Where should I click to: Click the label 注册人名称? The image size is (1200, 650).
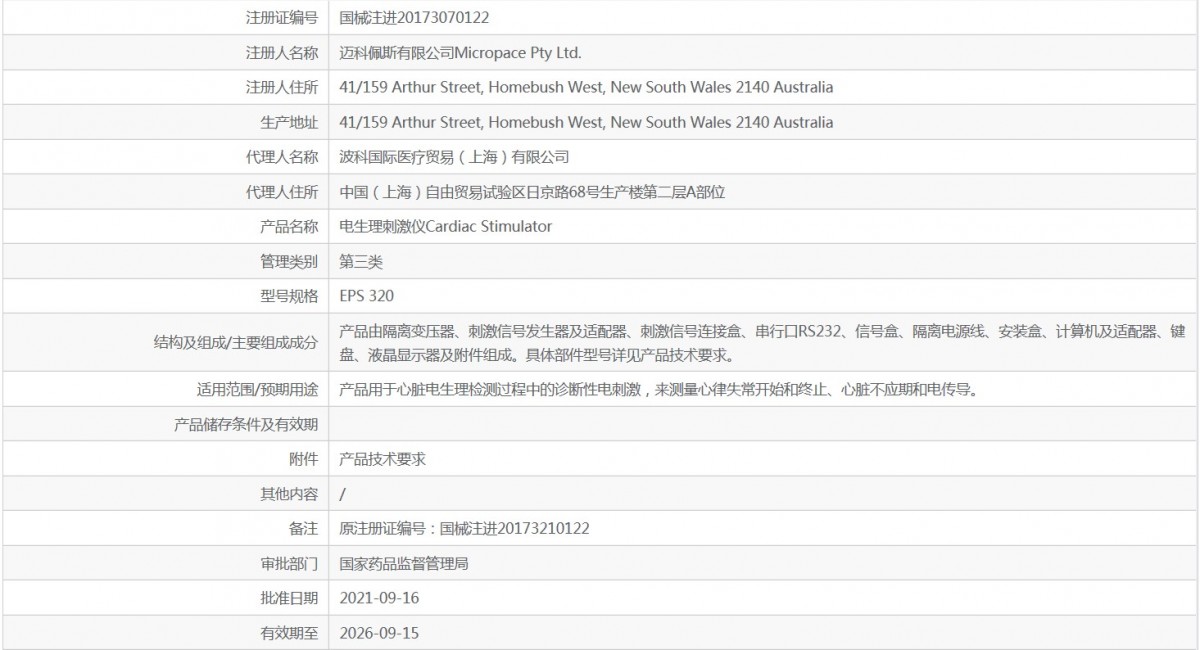(282, 52)
